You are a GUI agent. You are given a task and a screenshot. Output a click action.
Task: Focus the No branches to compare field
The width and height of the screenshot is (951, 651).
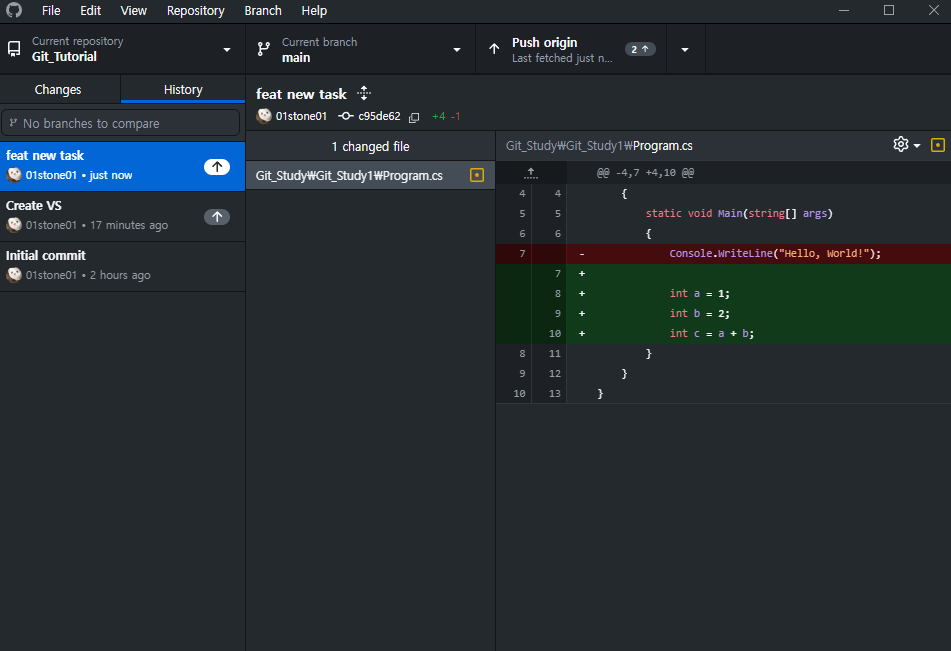(121, 123)
